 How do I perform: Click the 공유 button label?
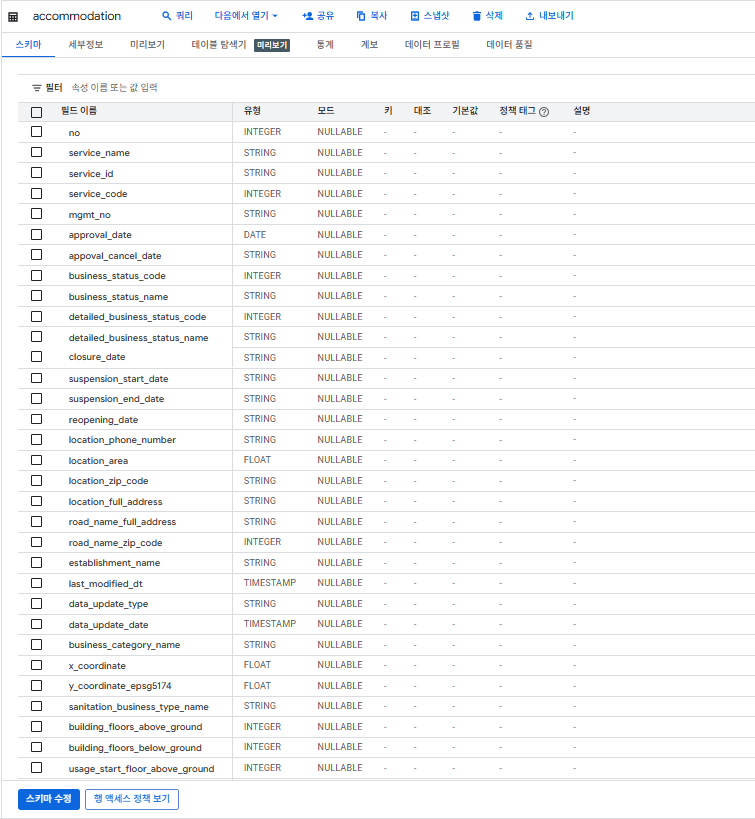(325, 16)
